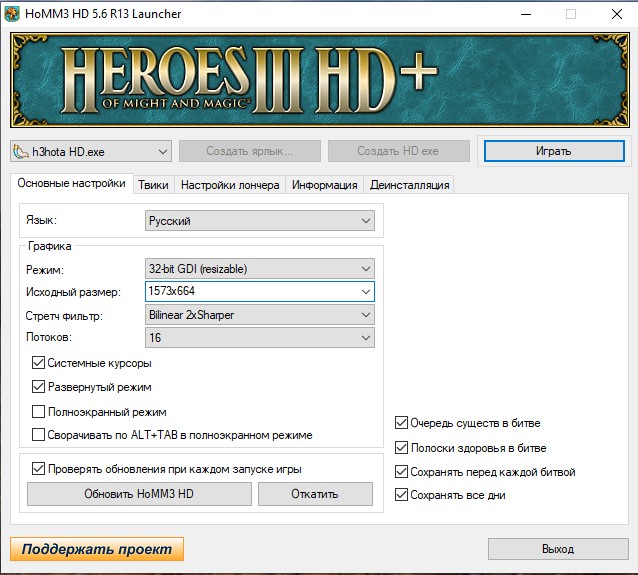638x575 pixels.
Task: Click the Поддержать проект button
Action: 97,549
